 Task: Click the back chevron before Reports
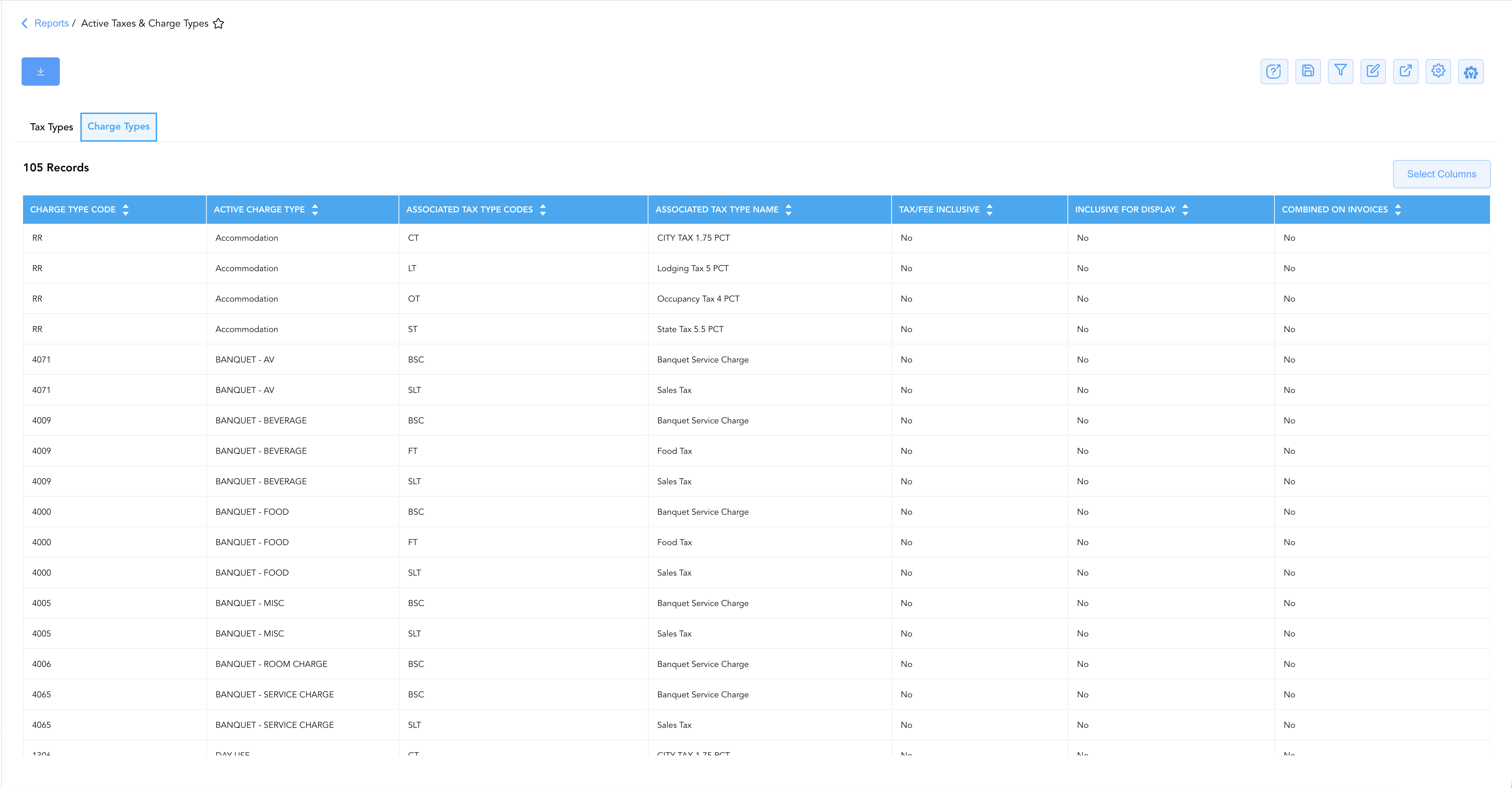pyautogui.click(x=25, y=23)
